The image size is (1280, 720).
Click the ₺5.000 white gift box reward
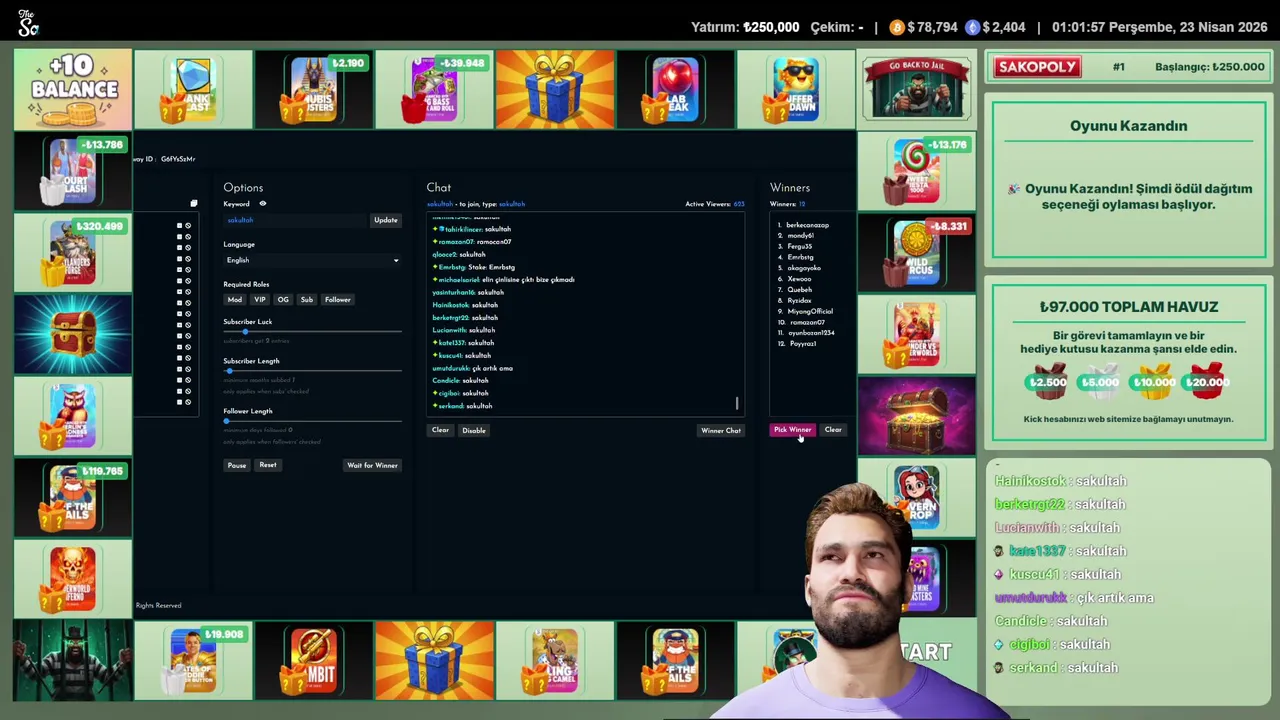point(1100,381)
